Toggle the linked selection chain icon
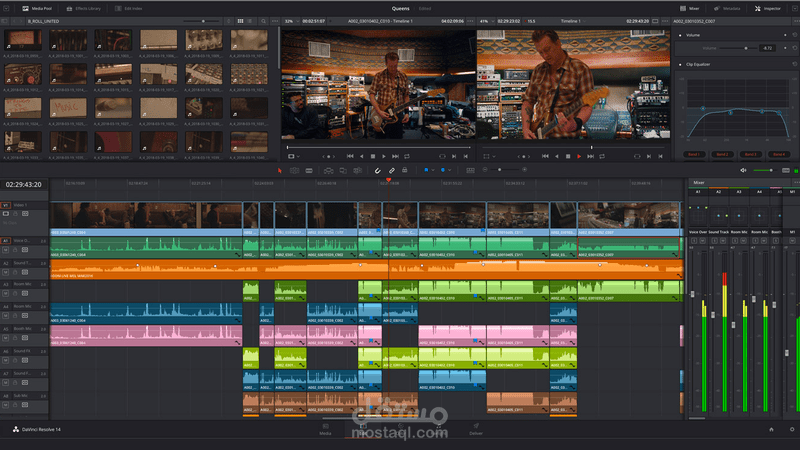This screenshot has width=800, height=450. tap(392, 170)
